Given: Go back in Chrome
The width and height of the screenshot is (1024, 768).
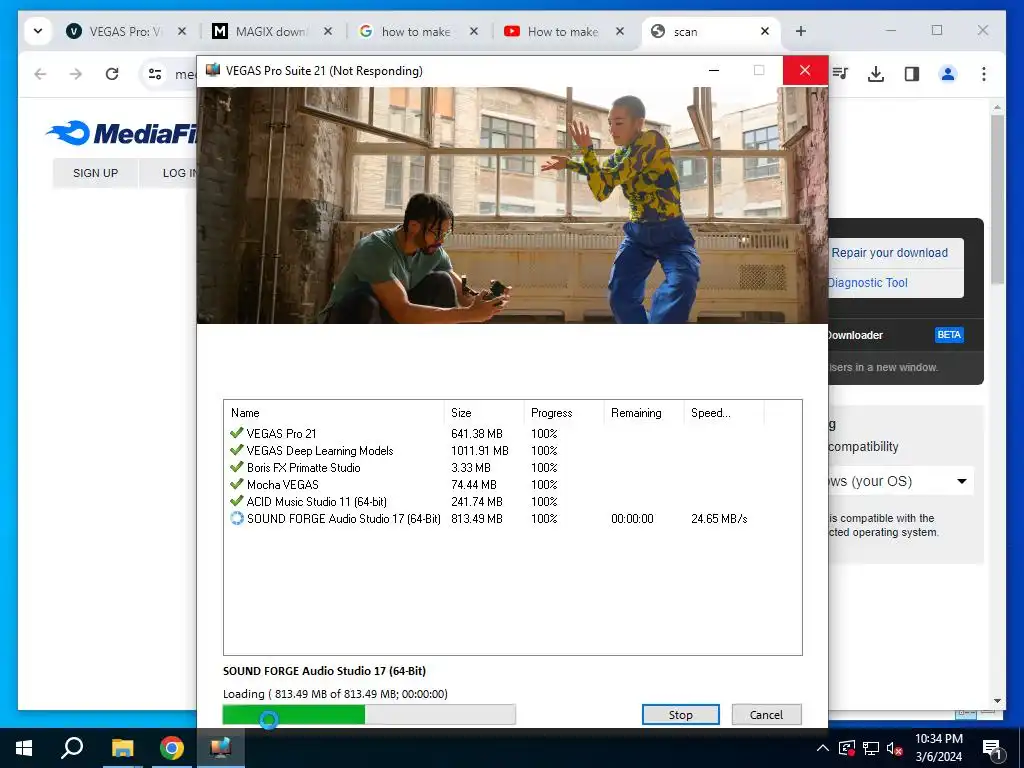Looking at the screenshot, I should point(40,74).
